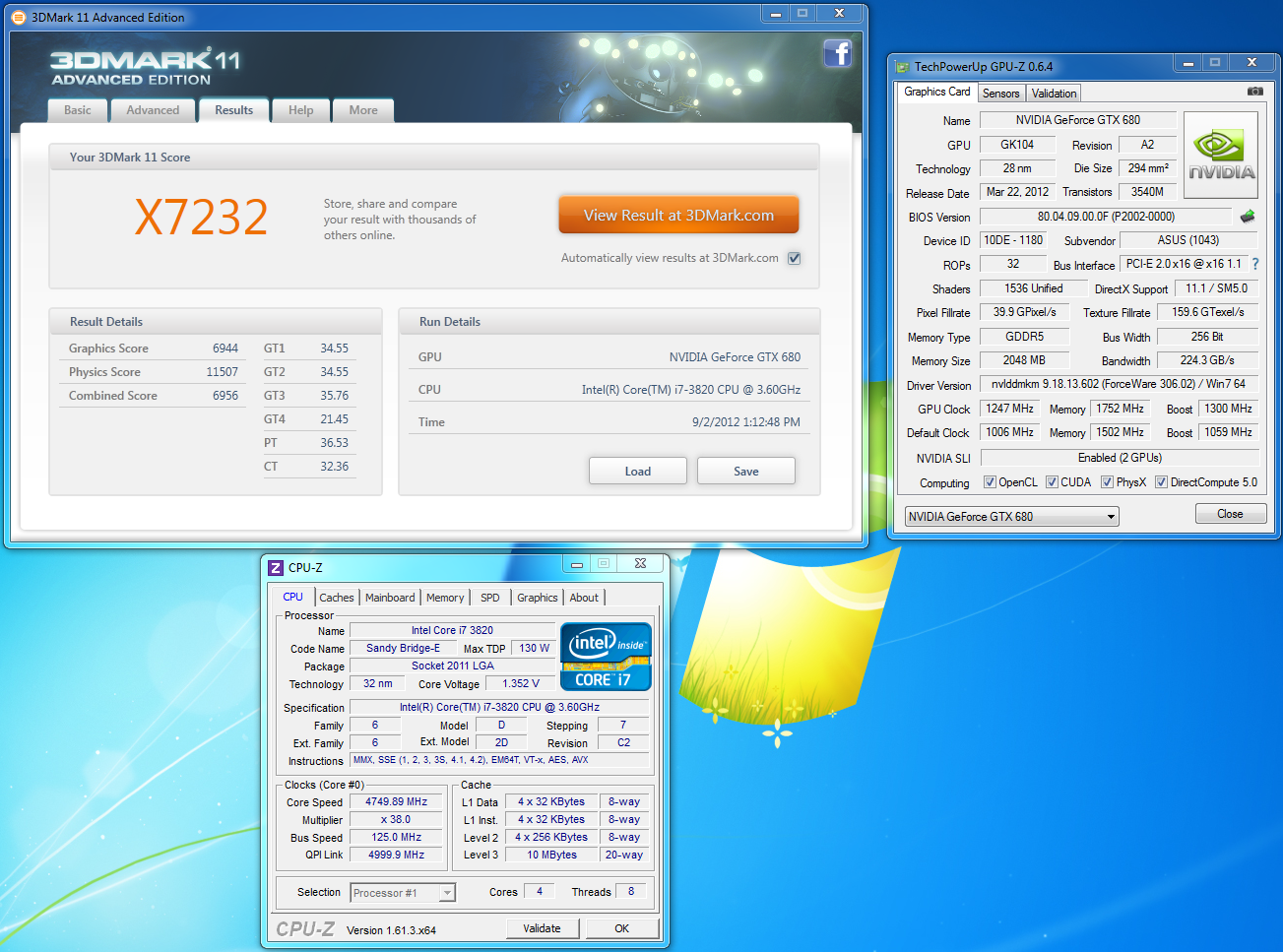Viewport: 1283px width, 952px height.
Task: Click the GPU-Z camera screenshot icon
Action: pos(1255,92)
